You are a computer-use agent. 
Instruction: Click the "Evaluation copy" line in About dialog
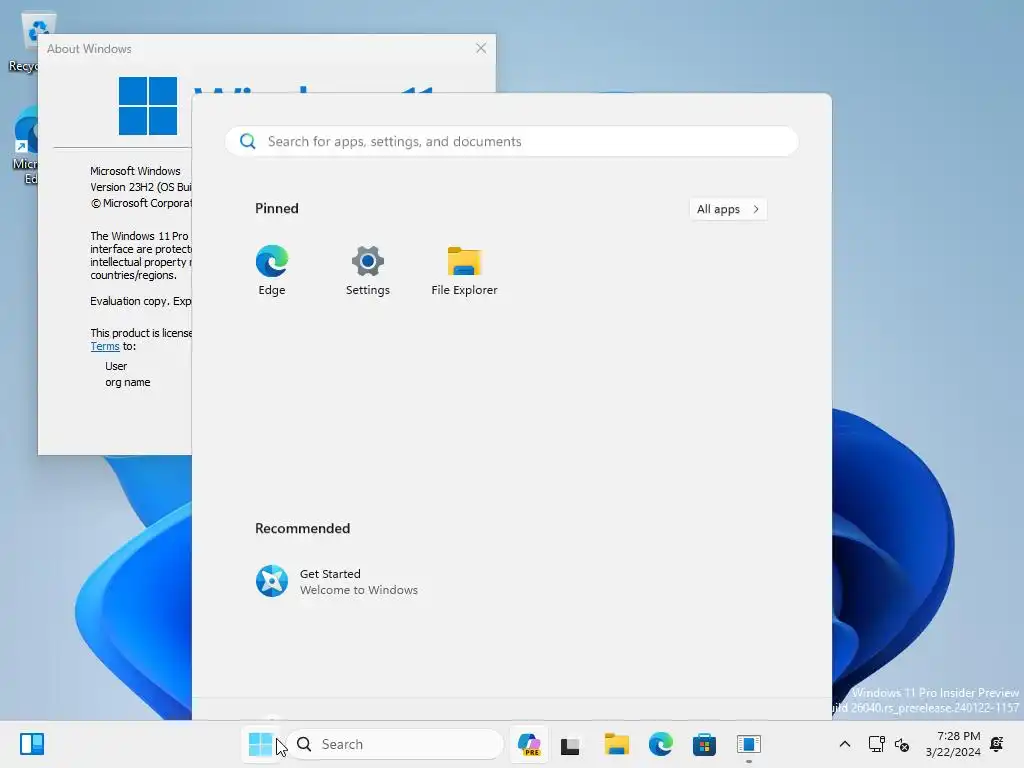click(140, 301)
